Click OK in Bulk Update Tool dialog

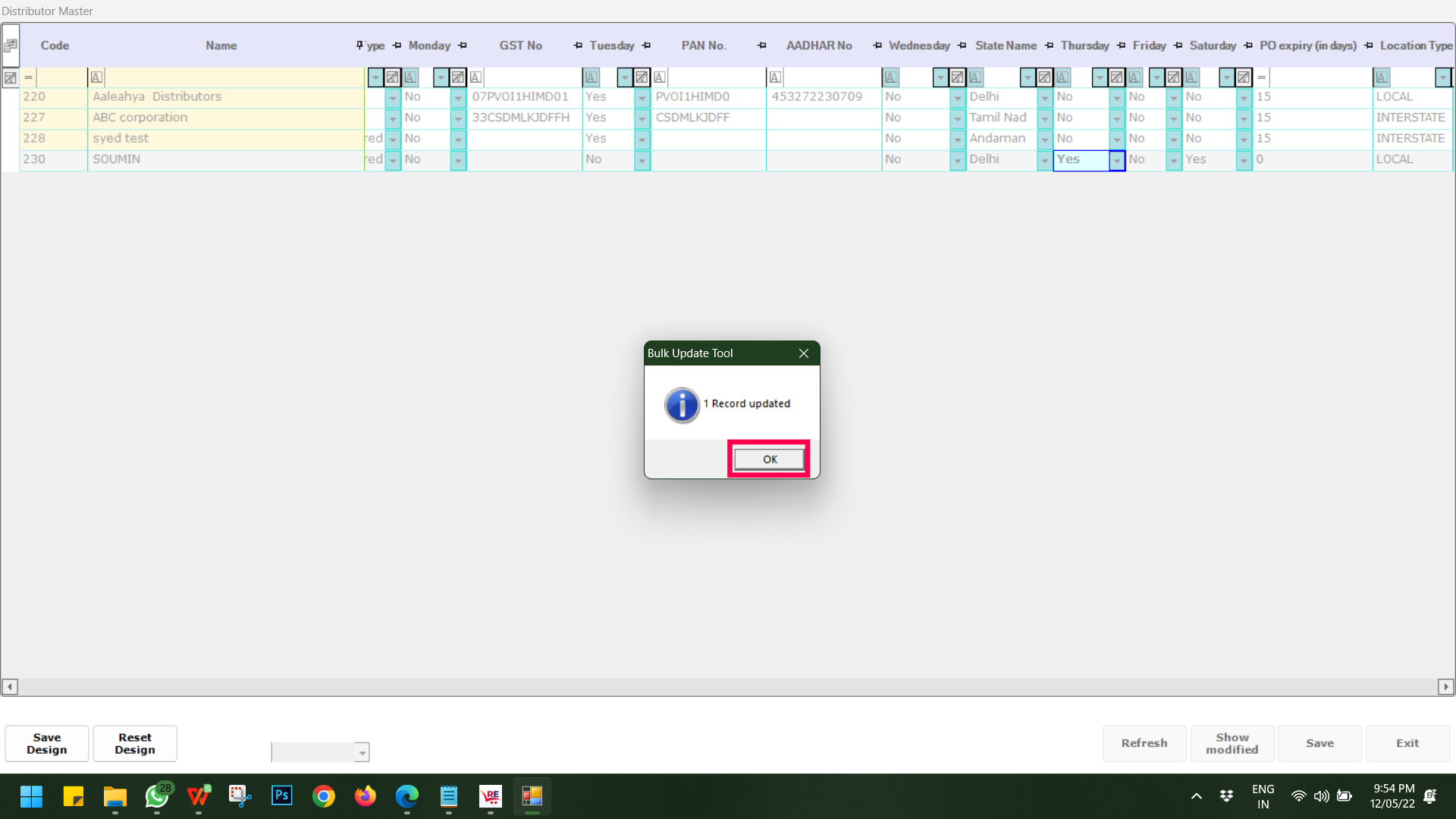coord(769,459)
